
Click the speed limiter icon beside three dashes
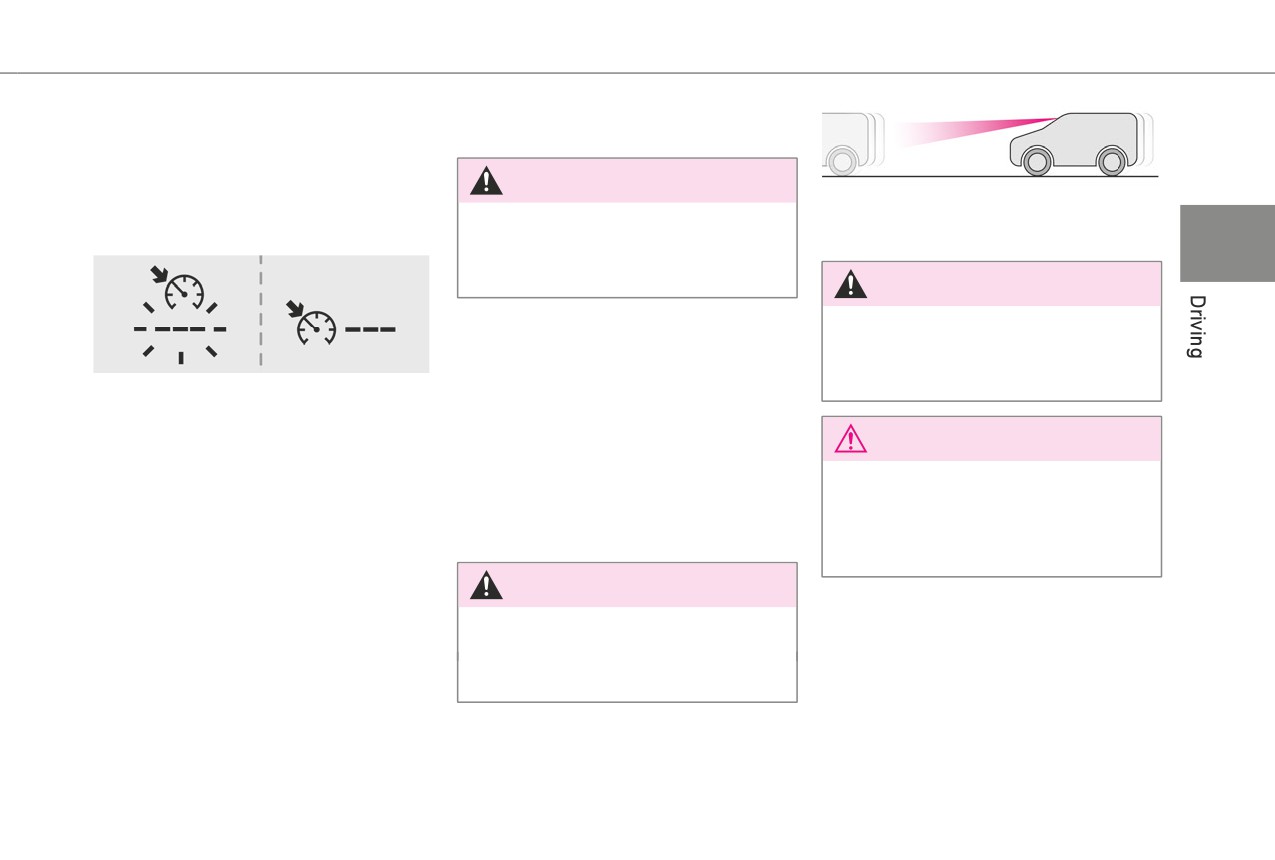(312, 322)
